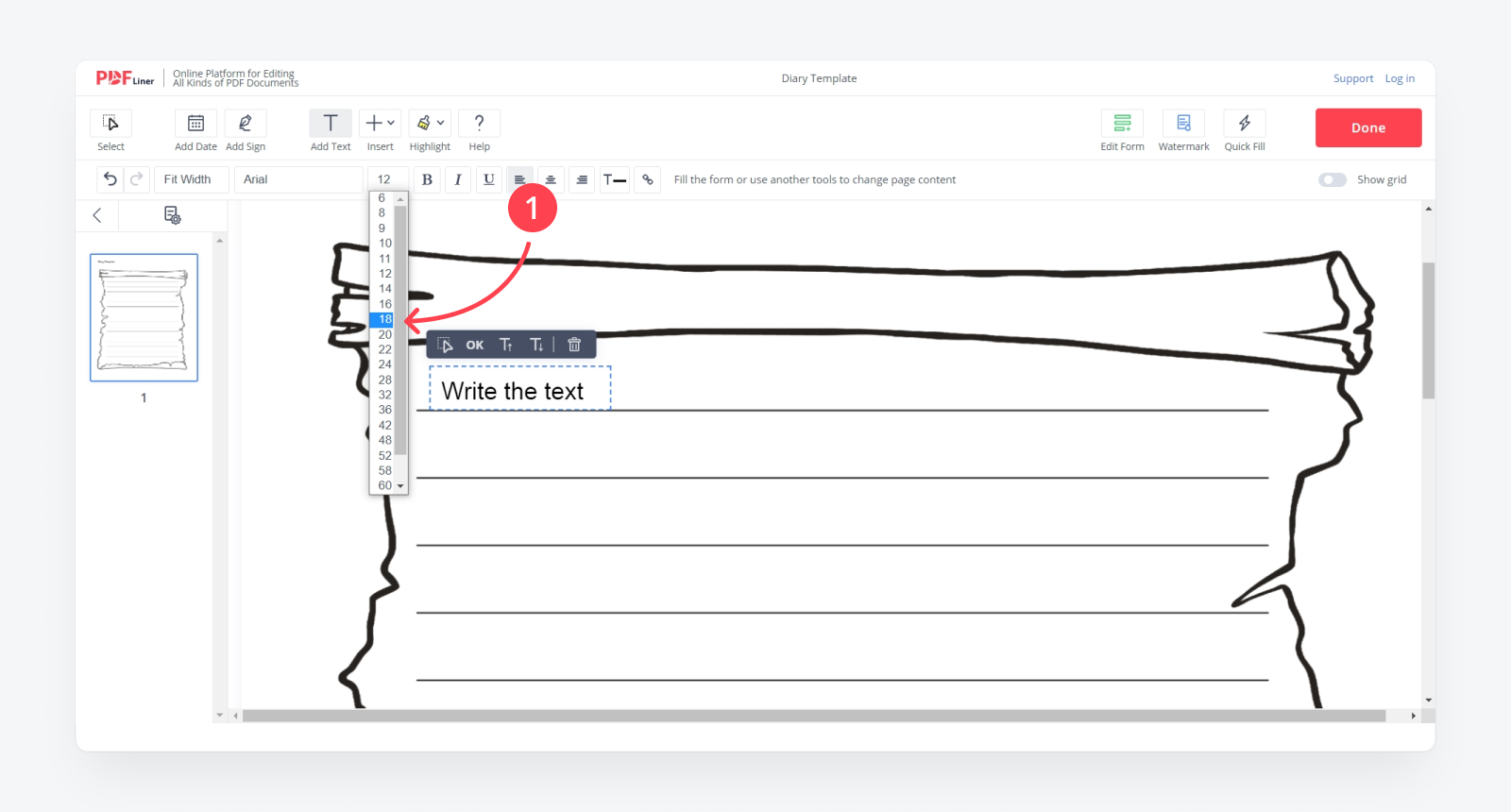Select the page 1 thumbnail
The image size is (1511, 812).
[x=144, y=317]
